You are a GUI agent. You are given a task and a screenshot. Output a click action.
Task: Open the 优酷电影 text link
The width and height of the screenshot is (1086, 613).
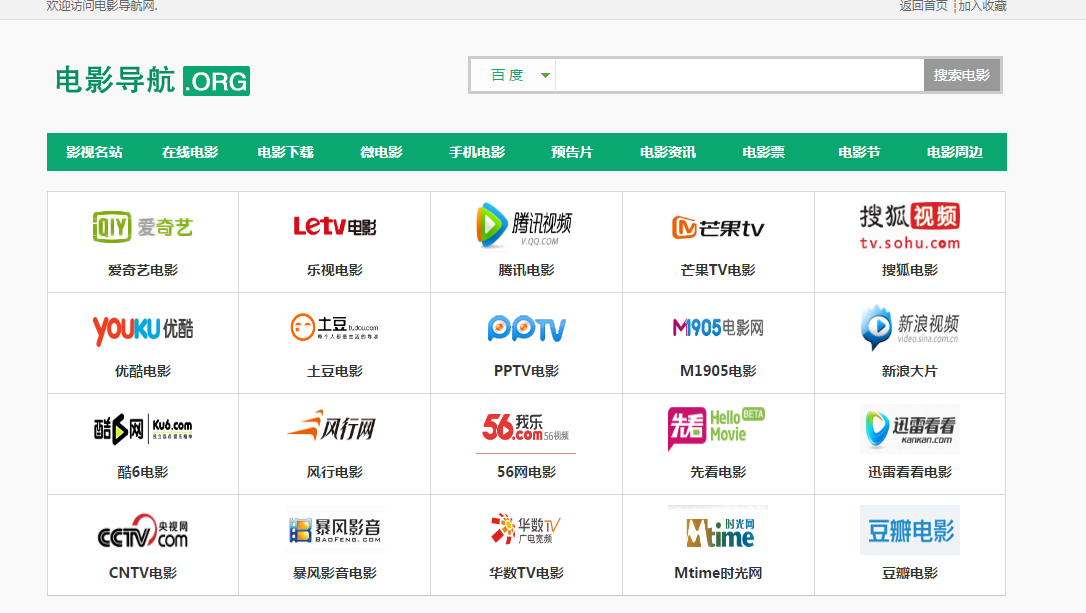click(x=143, y=371)
